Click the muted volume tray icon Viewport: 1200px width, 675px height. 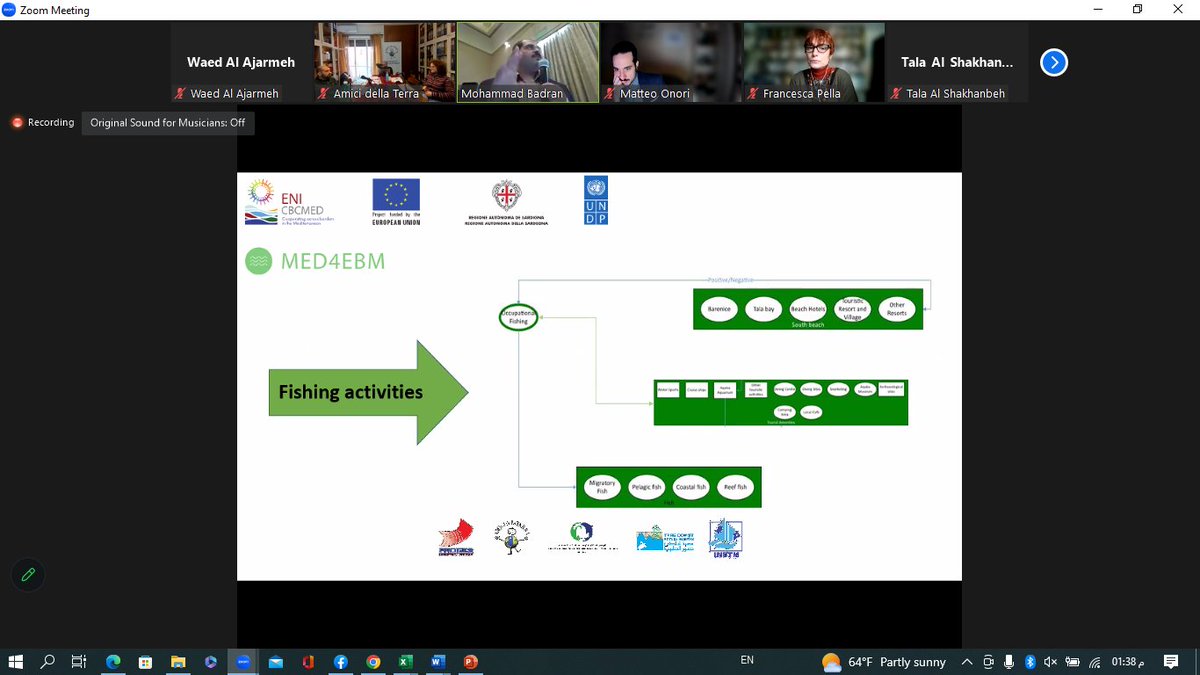click(x=1050, y=662)
